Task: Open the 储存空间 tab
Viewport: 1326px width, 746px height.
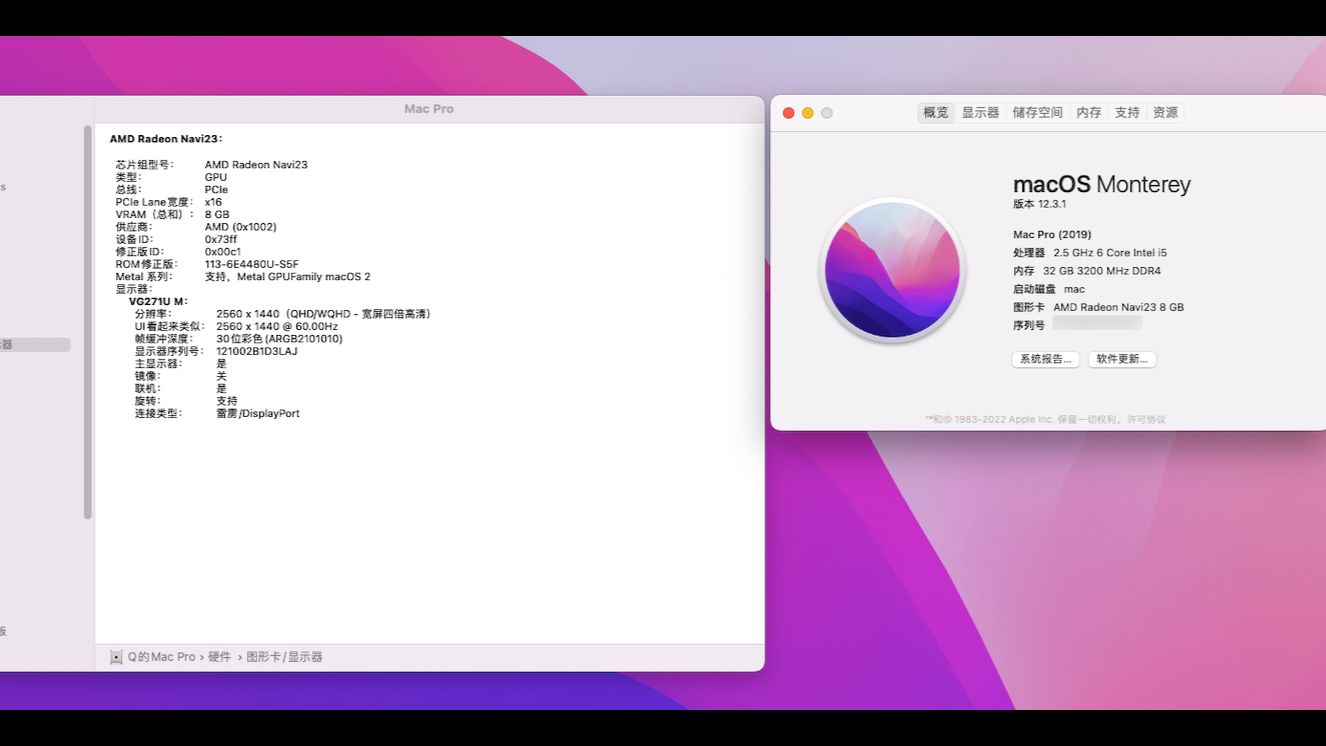Action: tap(1037, 113)
